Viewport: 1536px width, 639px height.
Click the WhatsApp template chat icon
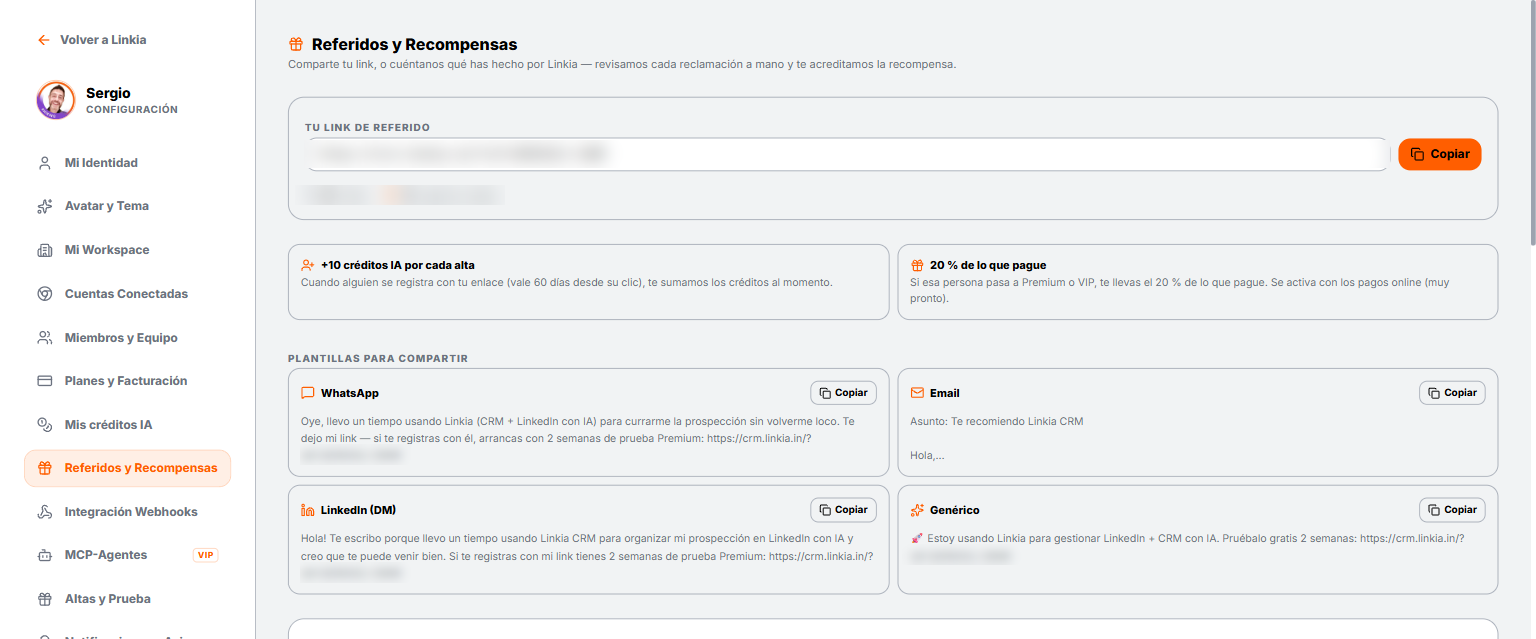pyautogui.click(x=308, y=393)
